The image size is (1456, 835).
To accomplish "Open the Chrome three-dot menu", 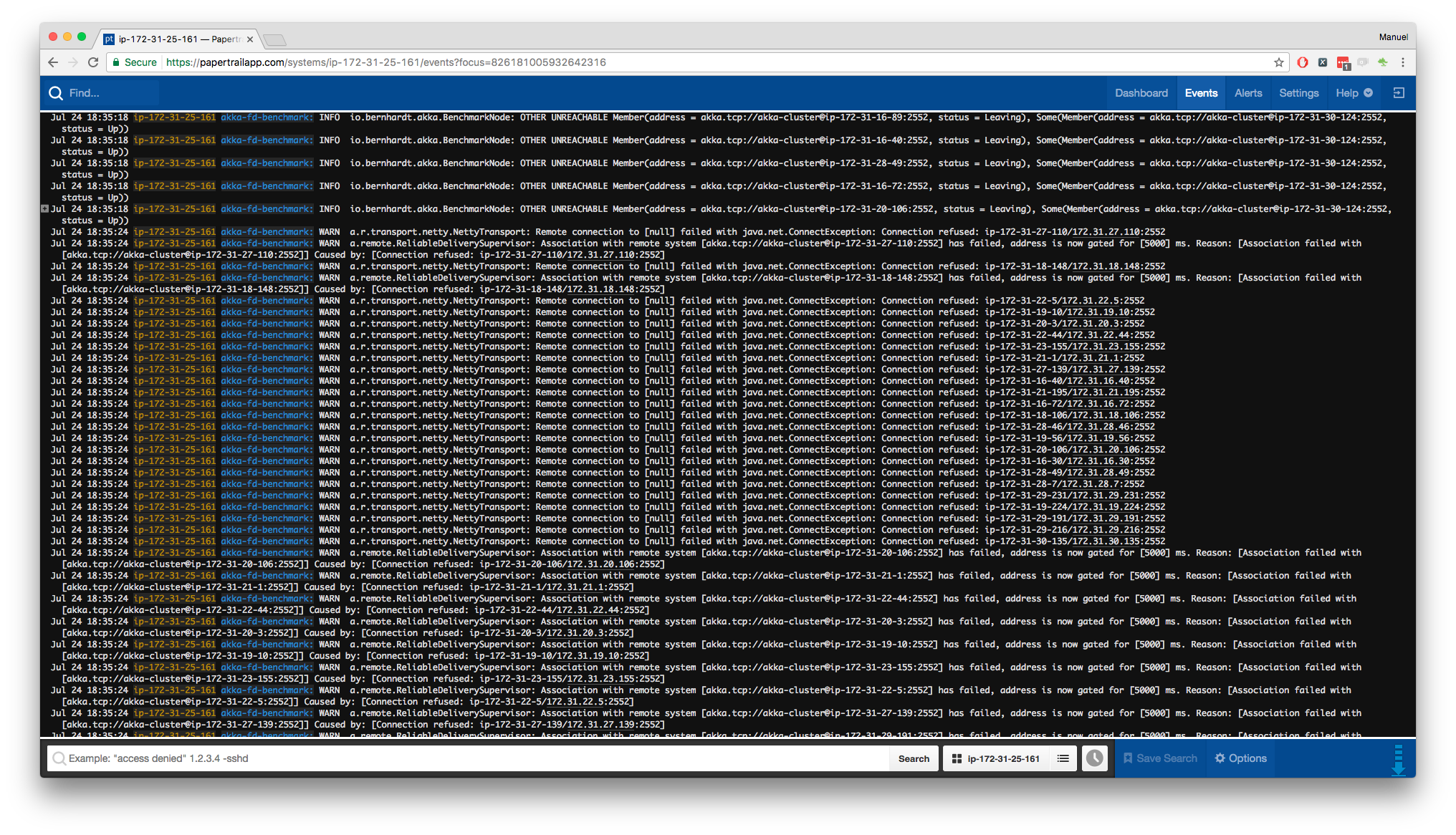I will (1403, 62).
